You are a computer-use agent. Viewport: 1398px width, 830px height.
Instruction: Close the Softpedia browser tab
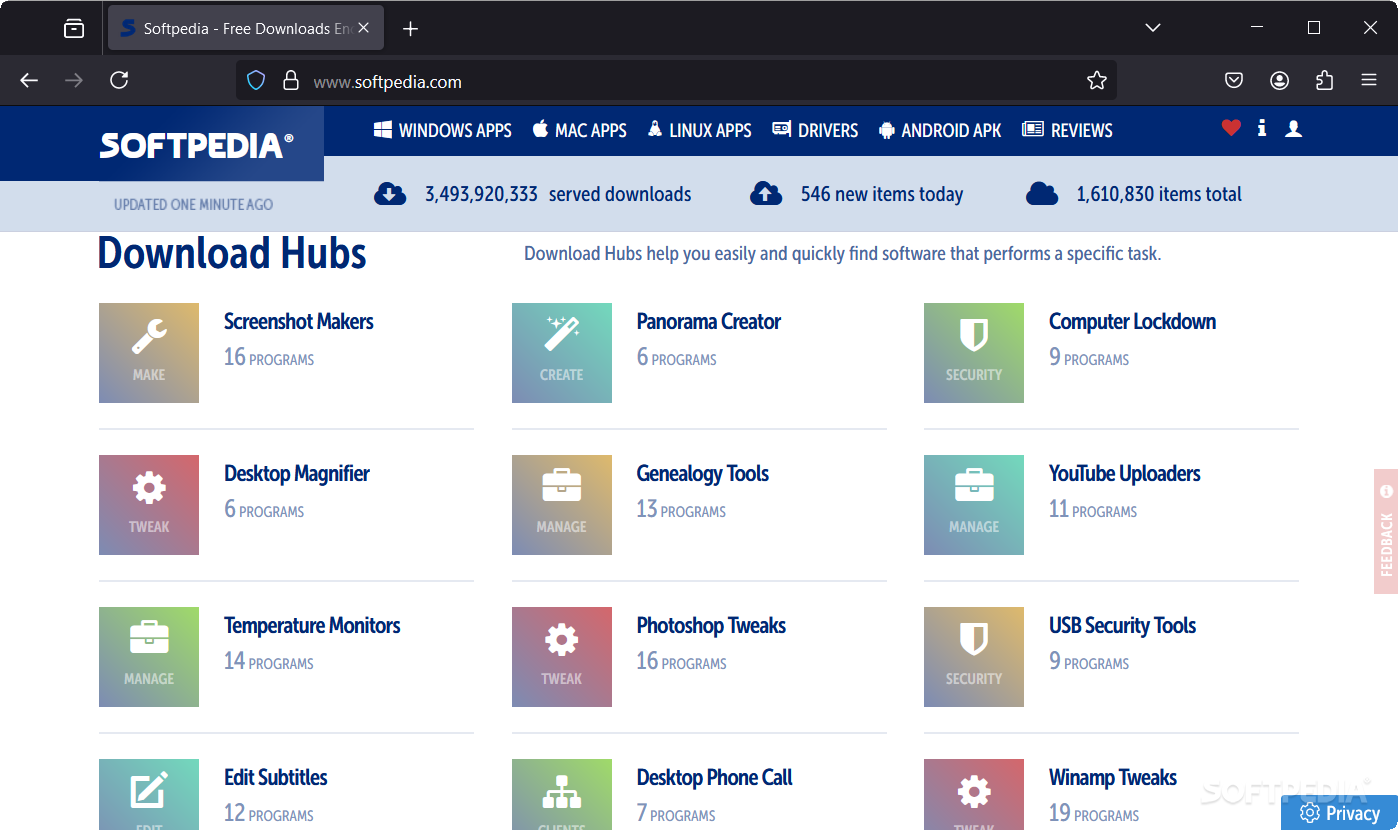coord(364,28)
